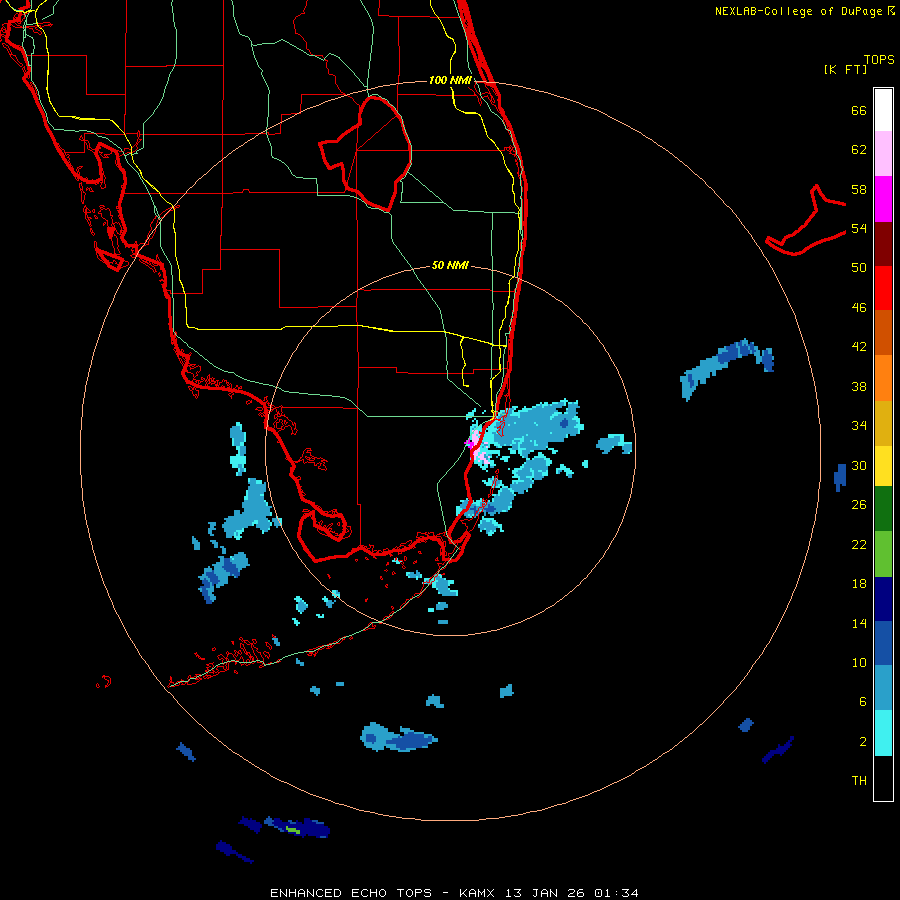The height and width of the screenshot is (900, 900).
Task: Click the TOPS legend title
Action: coord(879,59)
